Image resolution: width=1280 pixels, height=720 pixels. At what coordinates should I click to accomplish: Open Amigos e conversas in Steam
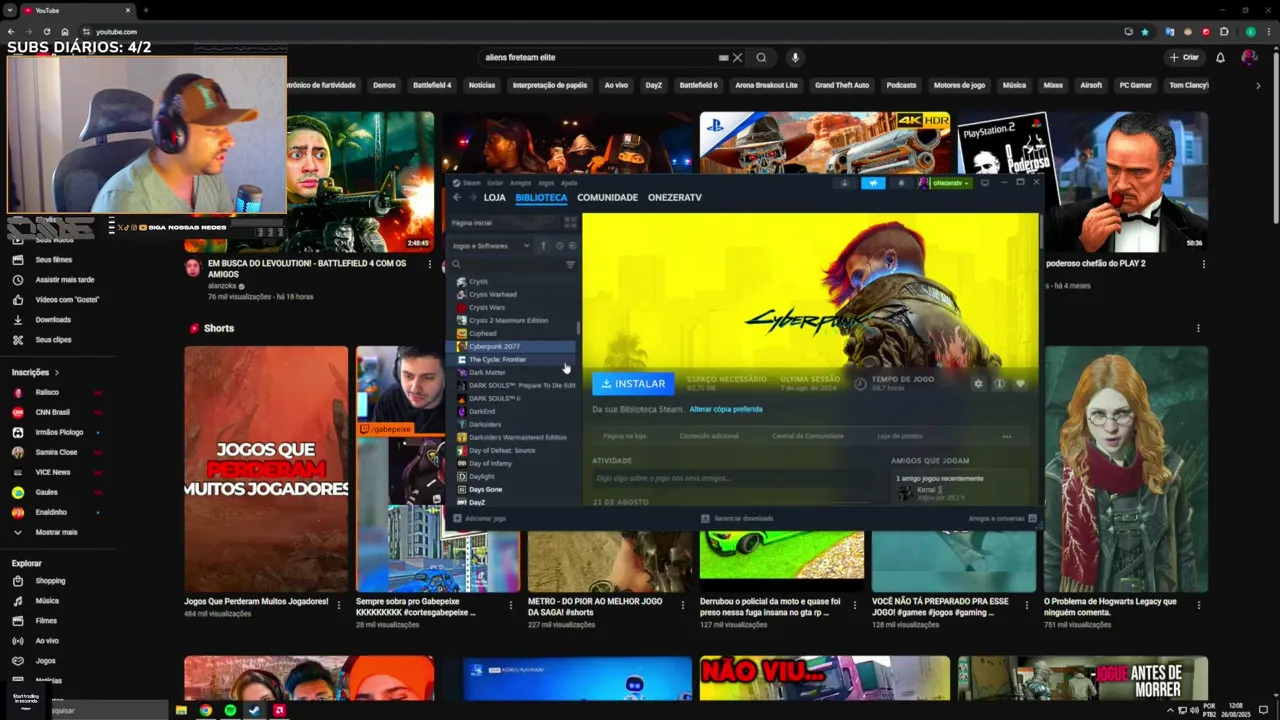click(x=1001, y=518)
